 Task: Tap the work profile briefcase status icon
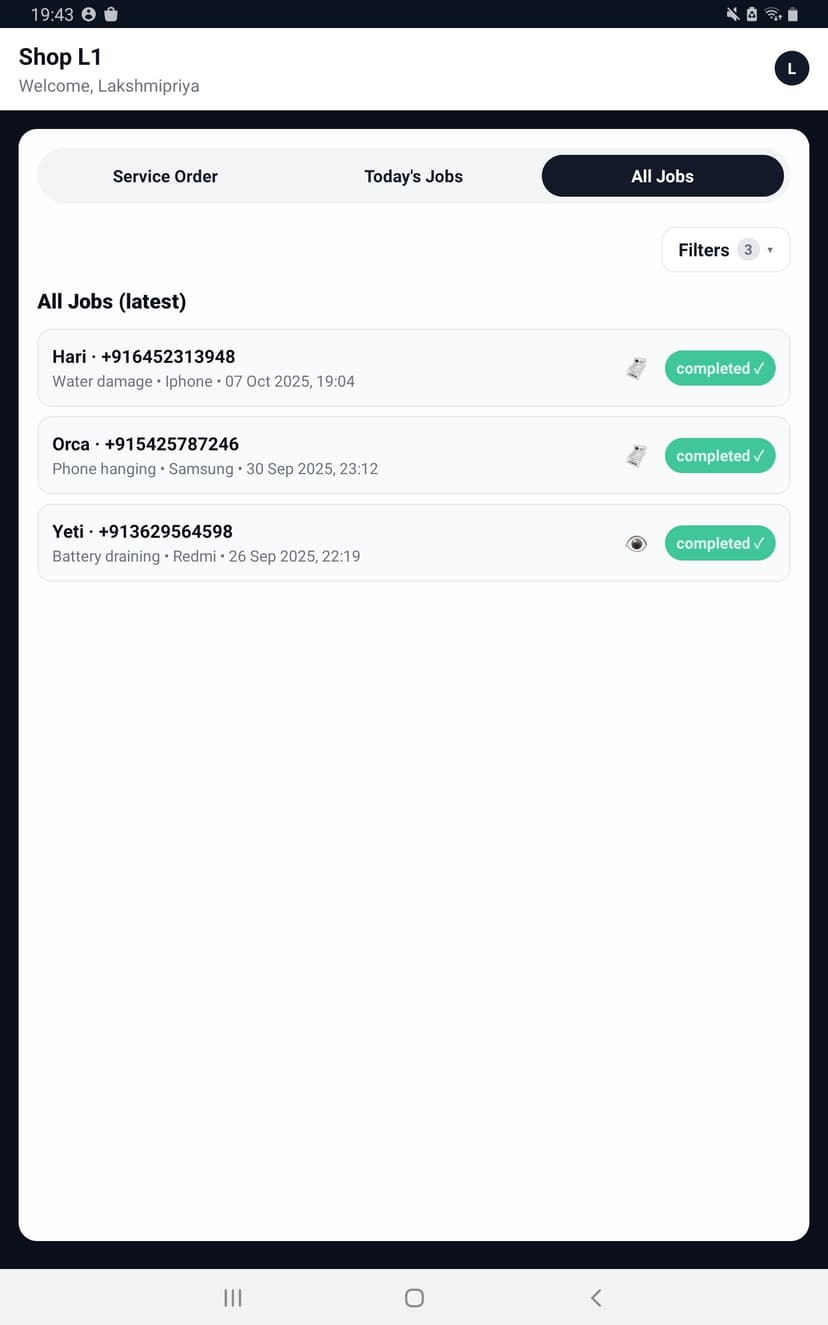pyautogui.click(x=111, y=14)
